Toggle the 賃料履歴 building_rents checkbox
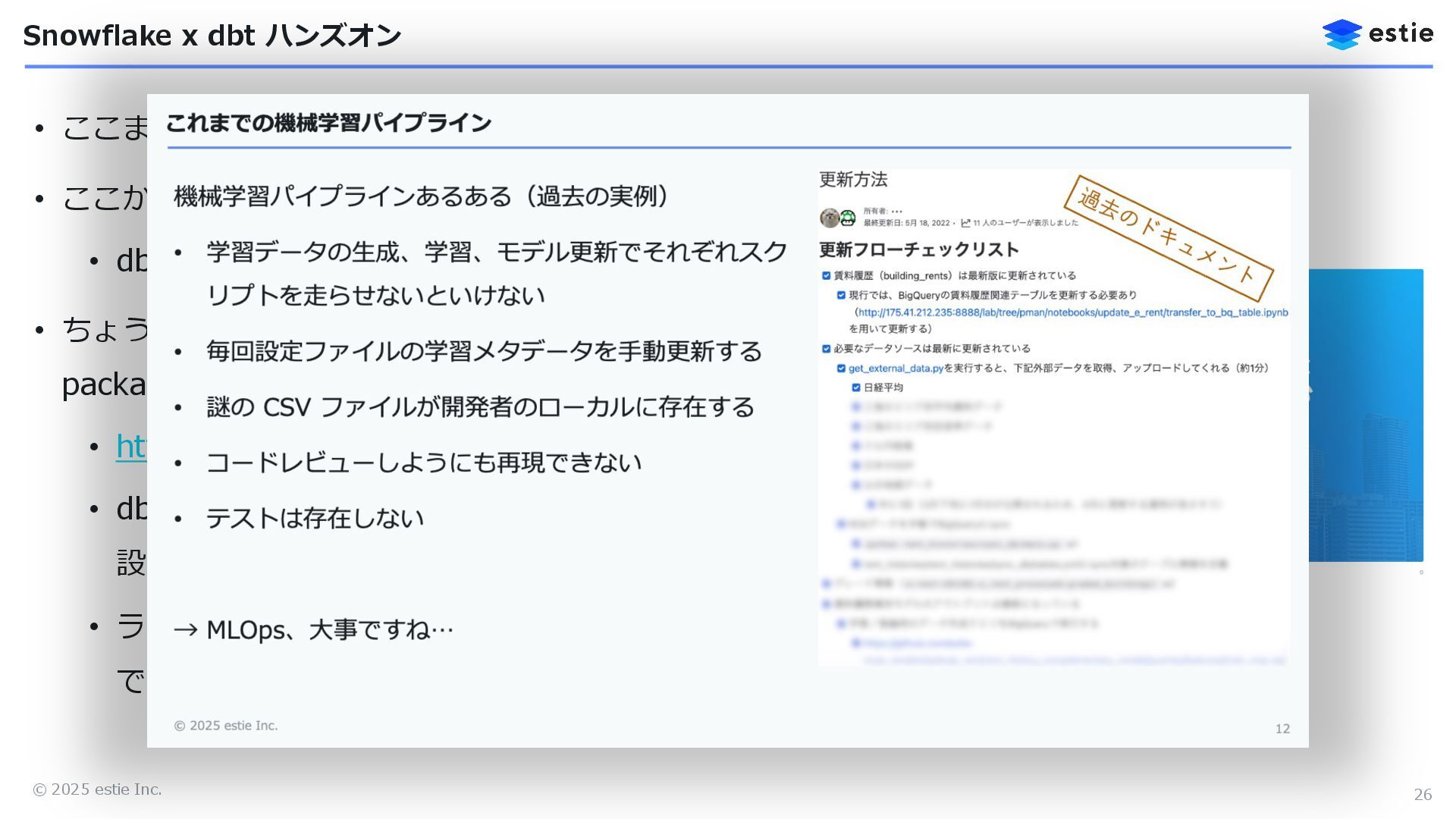 [827, 276]
